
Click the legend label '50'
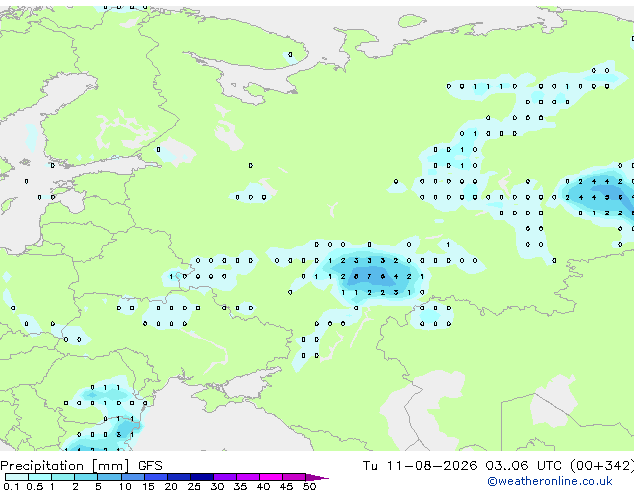[309, 486]
